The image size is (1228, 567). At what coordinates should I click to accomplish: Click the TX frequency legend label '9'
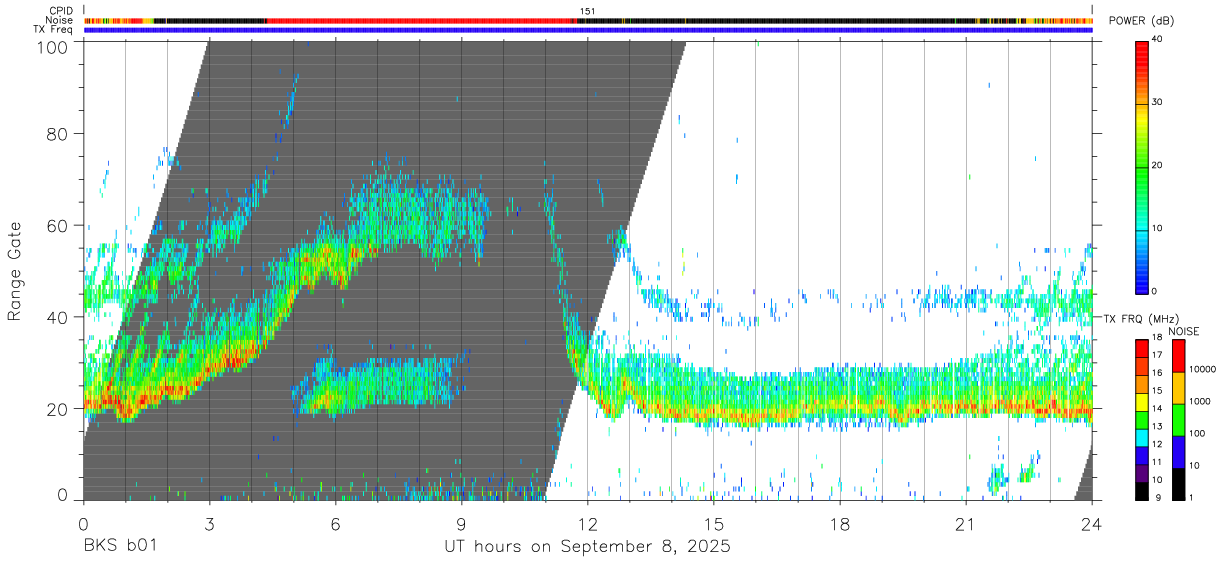tap(1158, 498)
